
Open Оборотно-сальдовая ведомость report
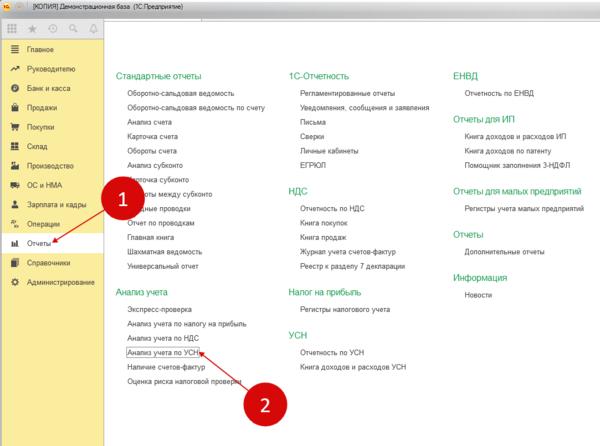click(x=181, y=93)
